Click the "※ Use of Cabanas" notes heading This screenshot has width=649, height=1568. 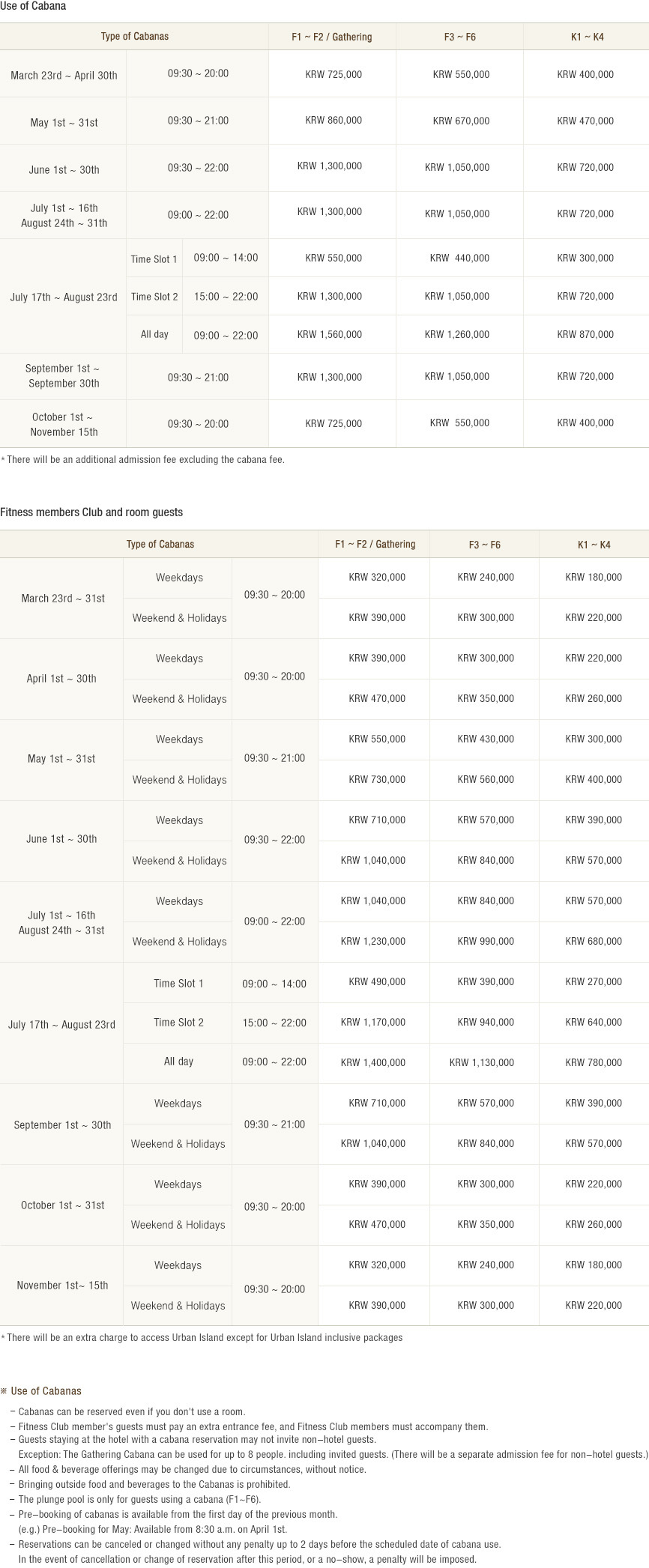click(40, 1391)
